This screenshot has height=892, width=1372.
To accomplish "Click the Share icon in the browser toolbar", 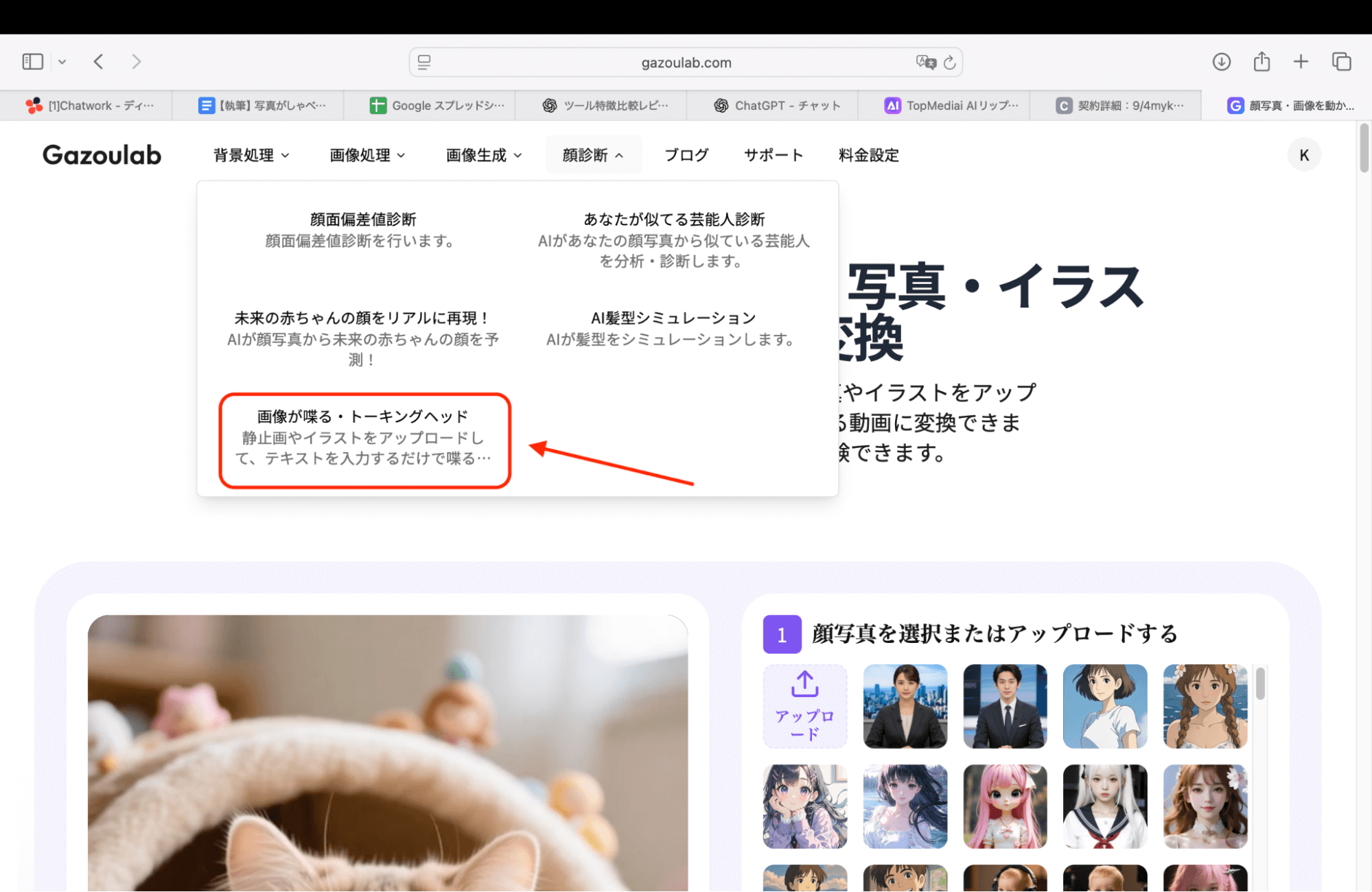I will (x=1261, y=61).
